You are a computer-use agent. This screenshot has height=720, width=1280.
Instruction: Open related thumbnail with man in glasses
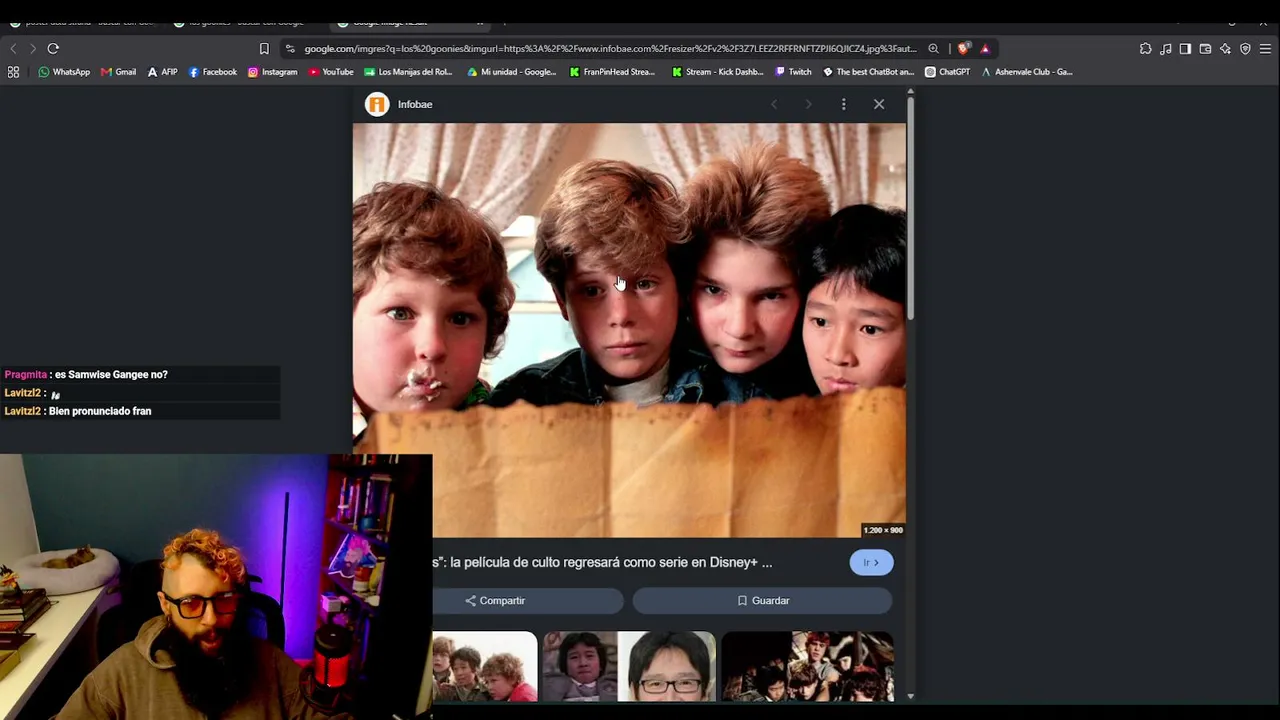tap(629, 666)
